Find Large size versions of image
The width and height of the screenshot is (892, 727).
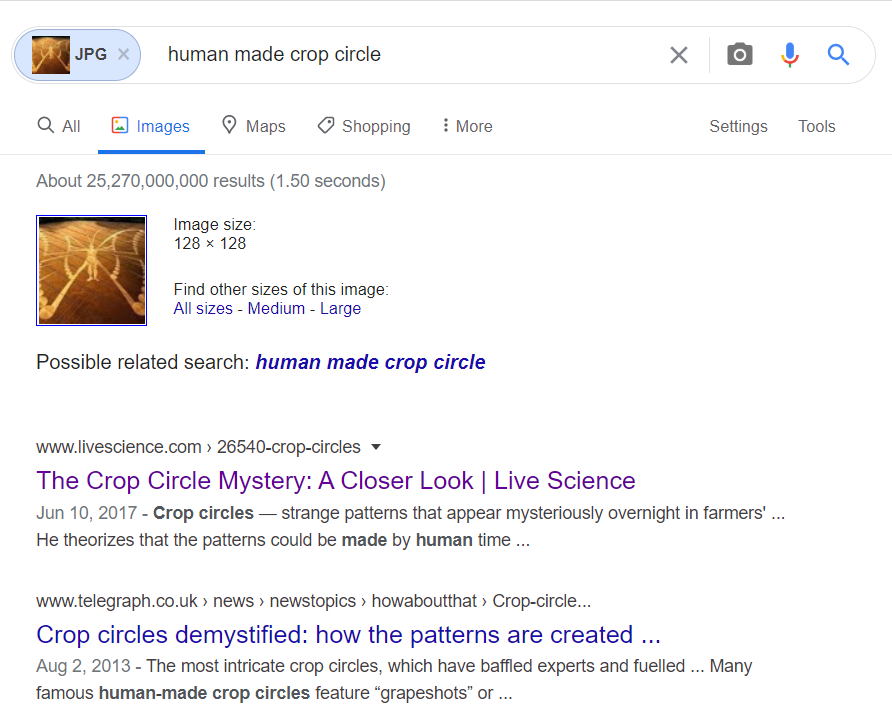340,308
